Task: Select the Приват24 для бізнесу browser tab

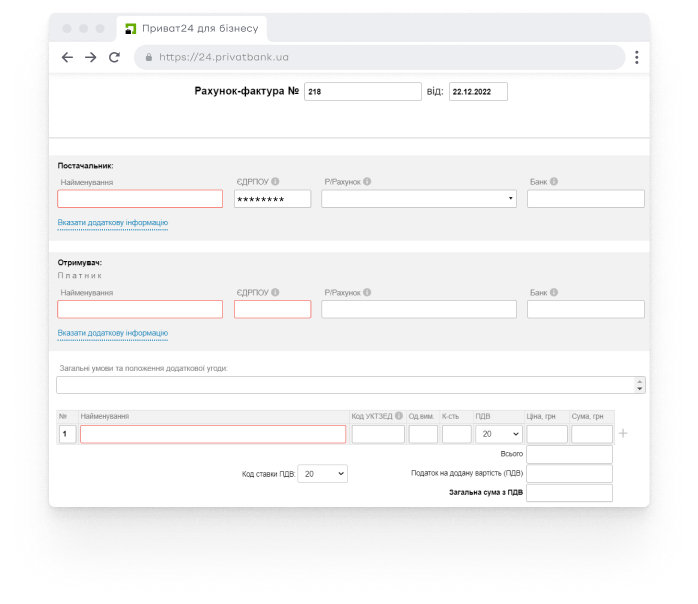Action: [190, 29]
